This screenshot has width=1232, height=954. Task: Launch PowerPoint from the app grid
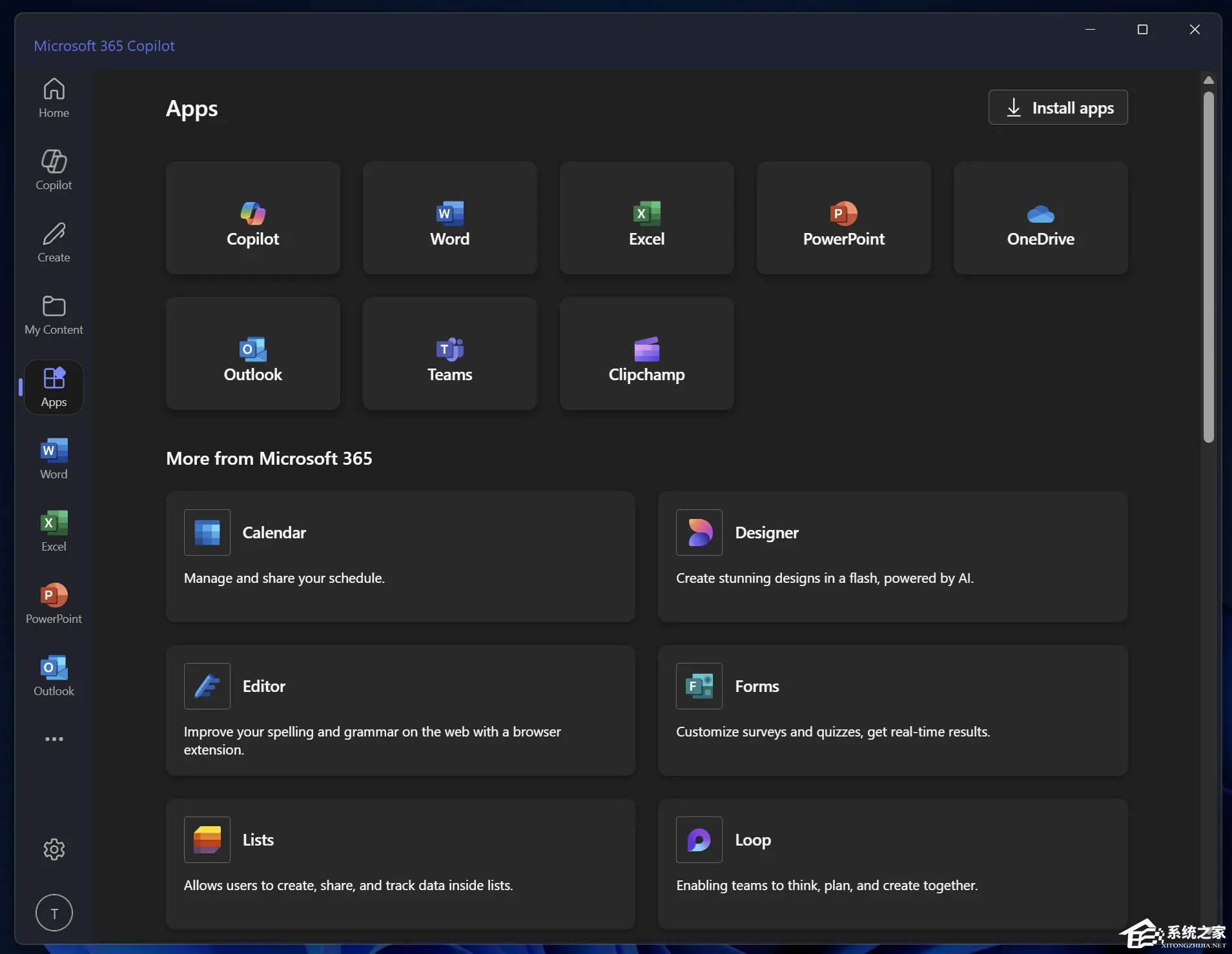click(843, 218)
